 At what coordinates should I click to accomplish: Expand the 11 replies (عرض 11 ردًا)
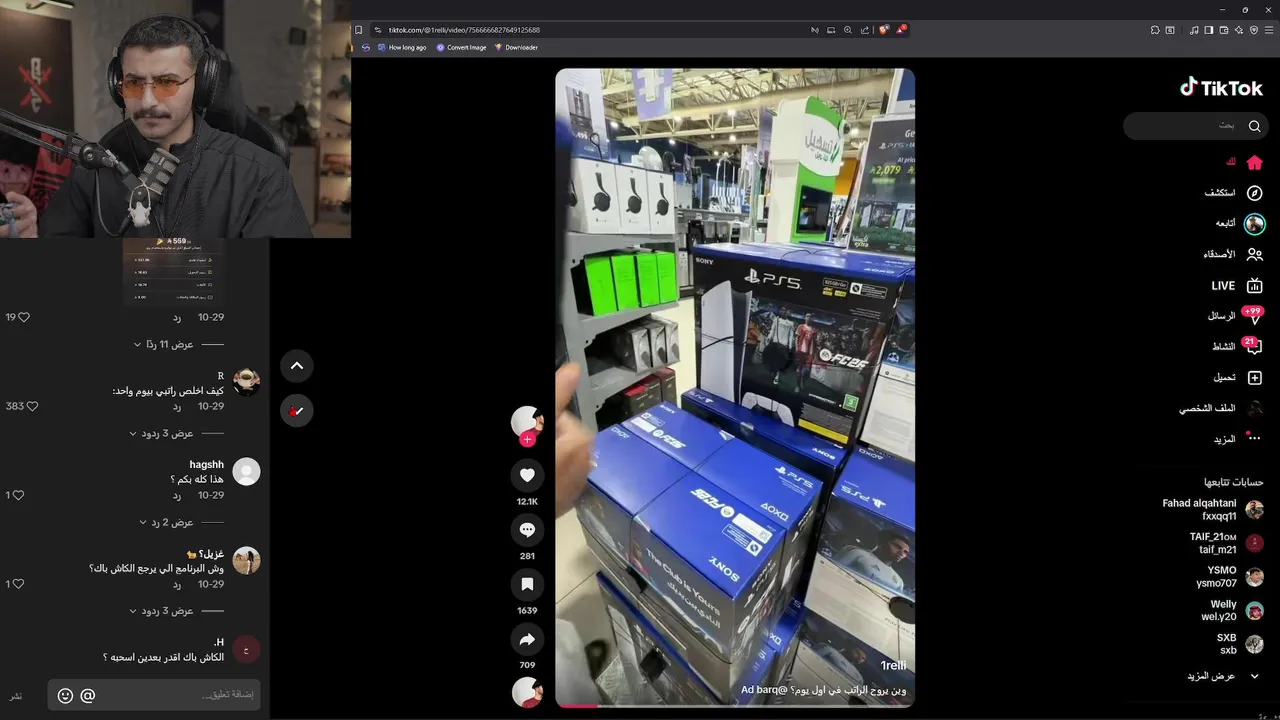(165, 344)
